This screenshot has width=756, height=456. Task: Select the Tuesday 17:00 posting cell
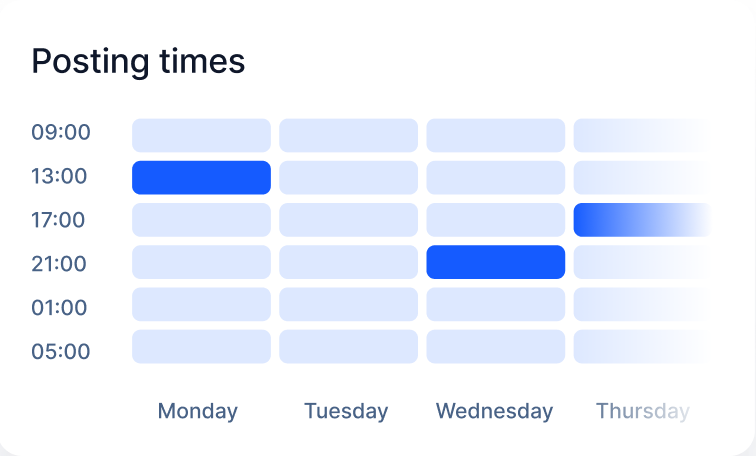point(348,220)
